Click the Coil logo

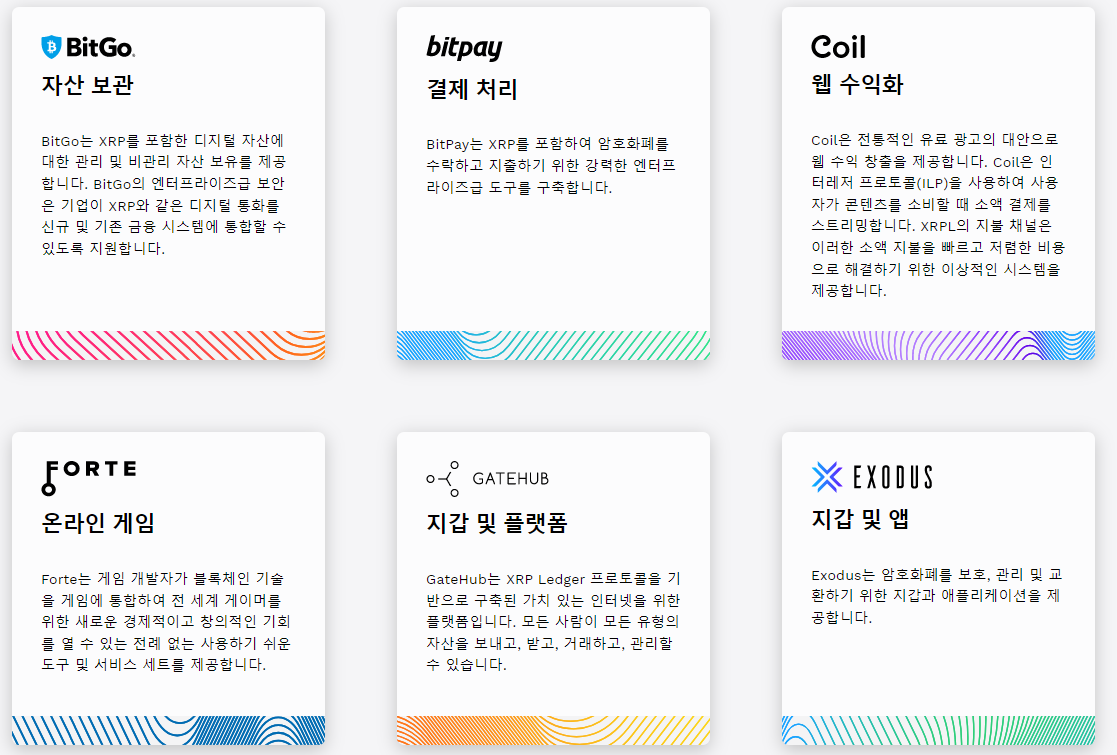pos(838,47)
